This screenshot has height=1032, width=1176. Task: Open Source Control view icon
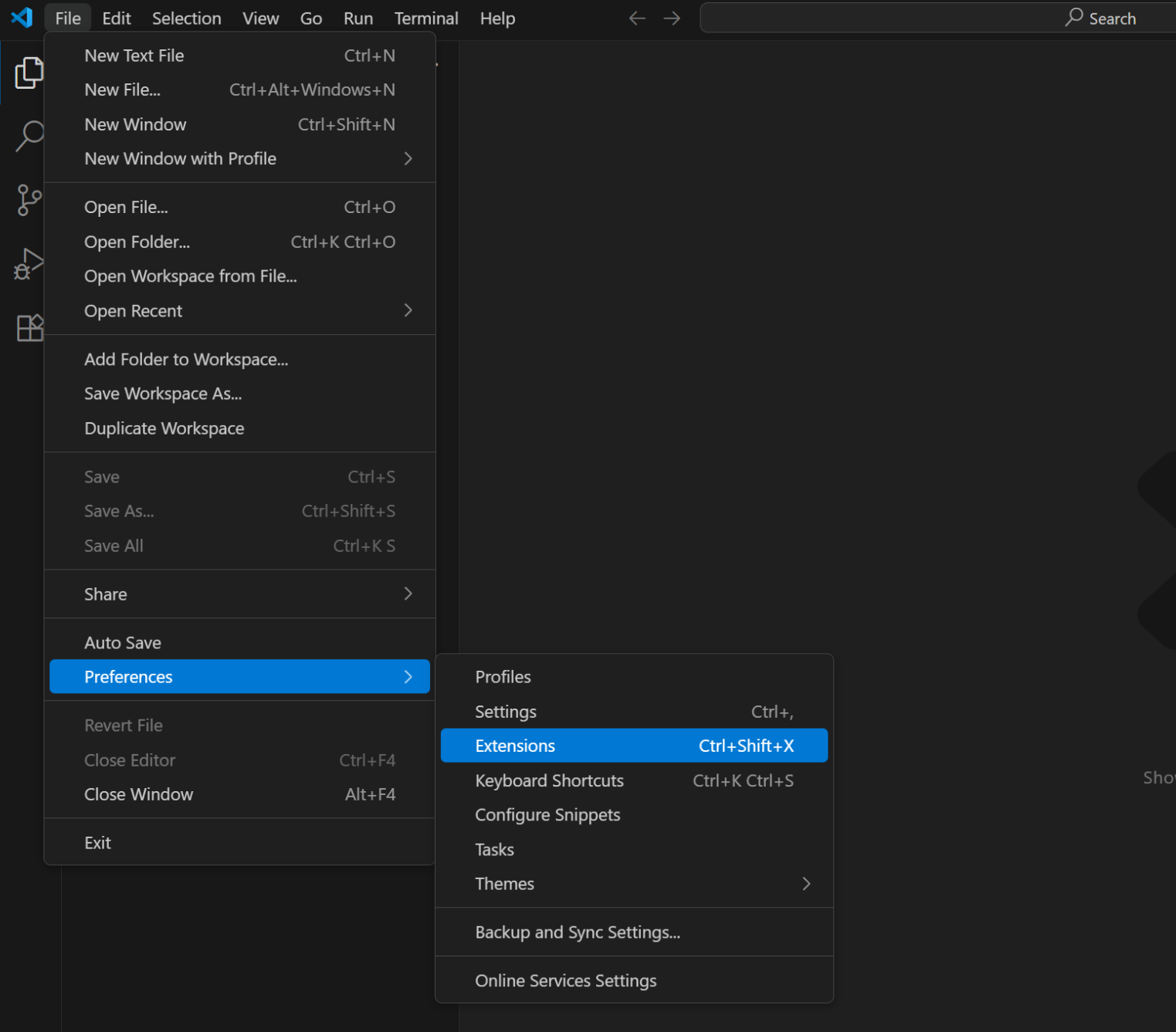click(x=29, y=200)
